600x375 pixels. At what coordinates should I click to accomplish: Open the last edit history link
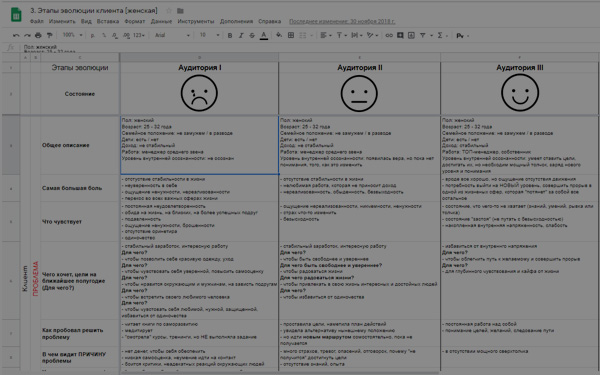tap(342, 21)
